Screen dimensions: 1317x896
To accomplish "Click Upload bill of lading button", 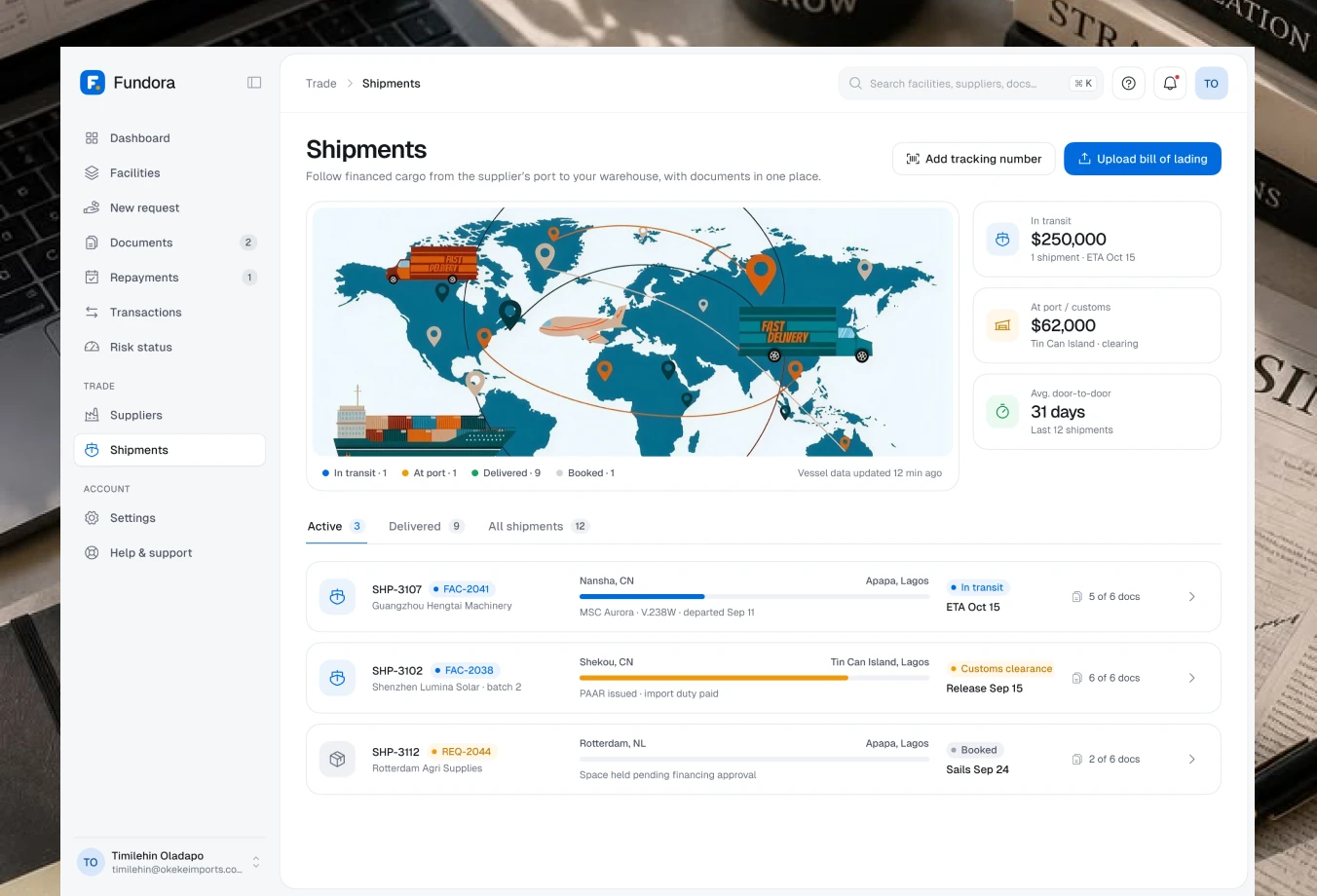I will (x=1143, y=159).
